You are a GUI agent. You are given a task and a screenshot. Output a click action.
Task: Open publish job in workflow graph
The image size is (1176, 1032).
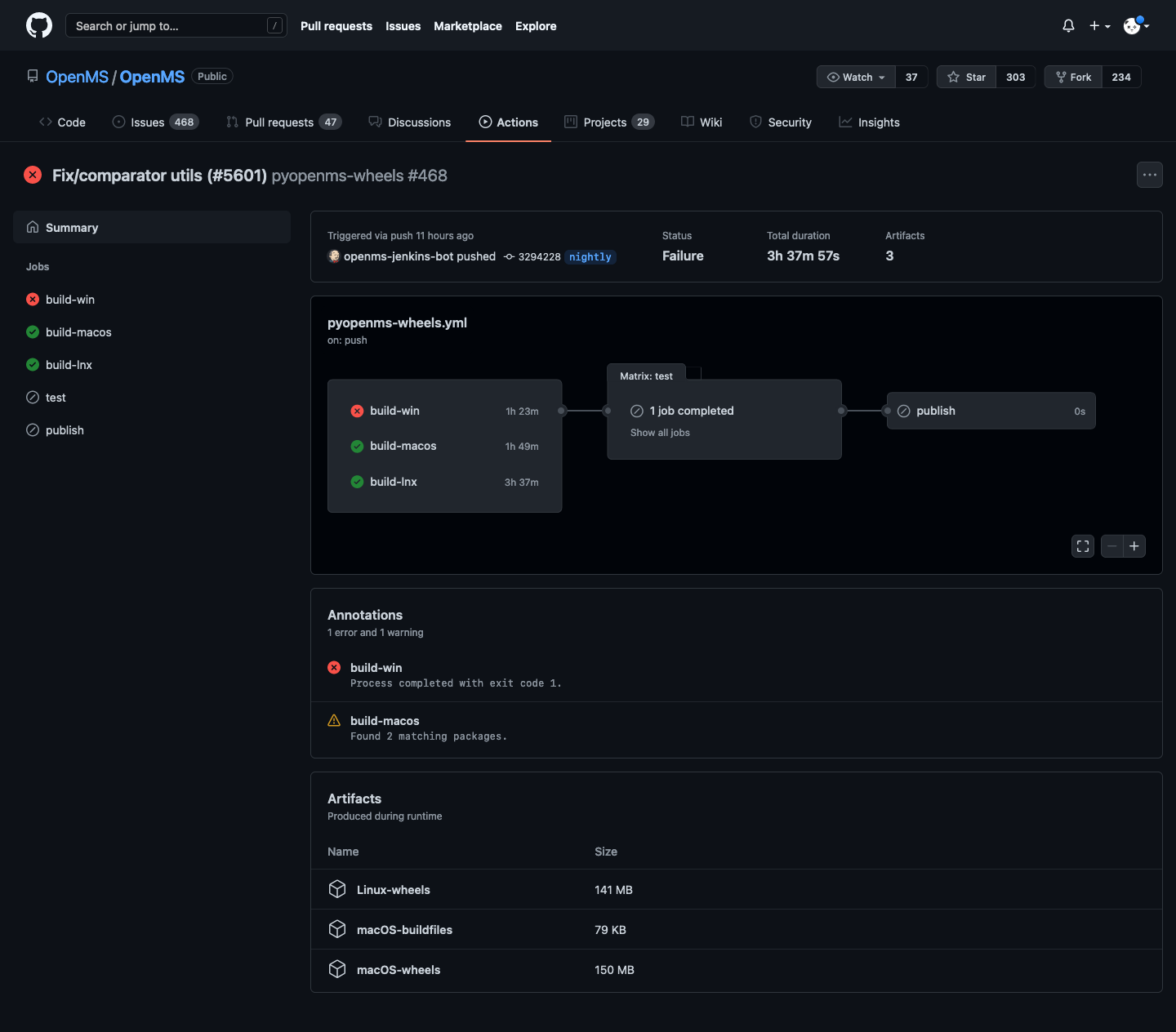pyautogui.click(x=991, y=411)
